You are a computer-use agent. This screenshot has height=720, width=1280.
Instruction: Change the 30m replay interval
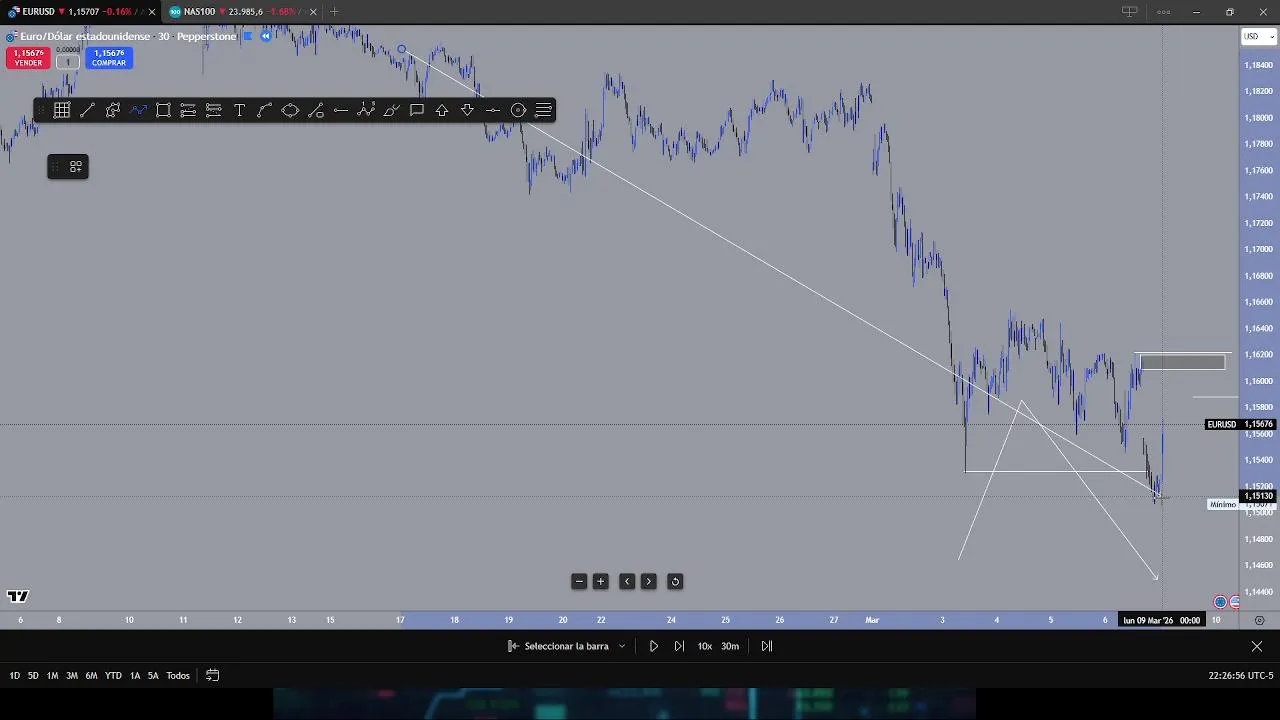(730, 646)
